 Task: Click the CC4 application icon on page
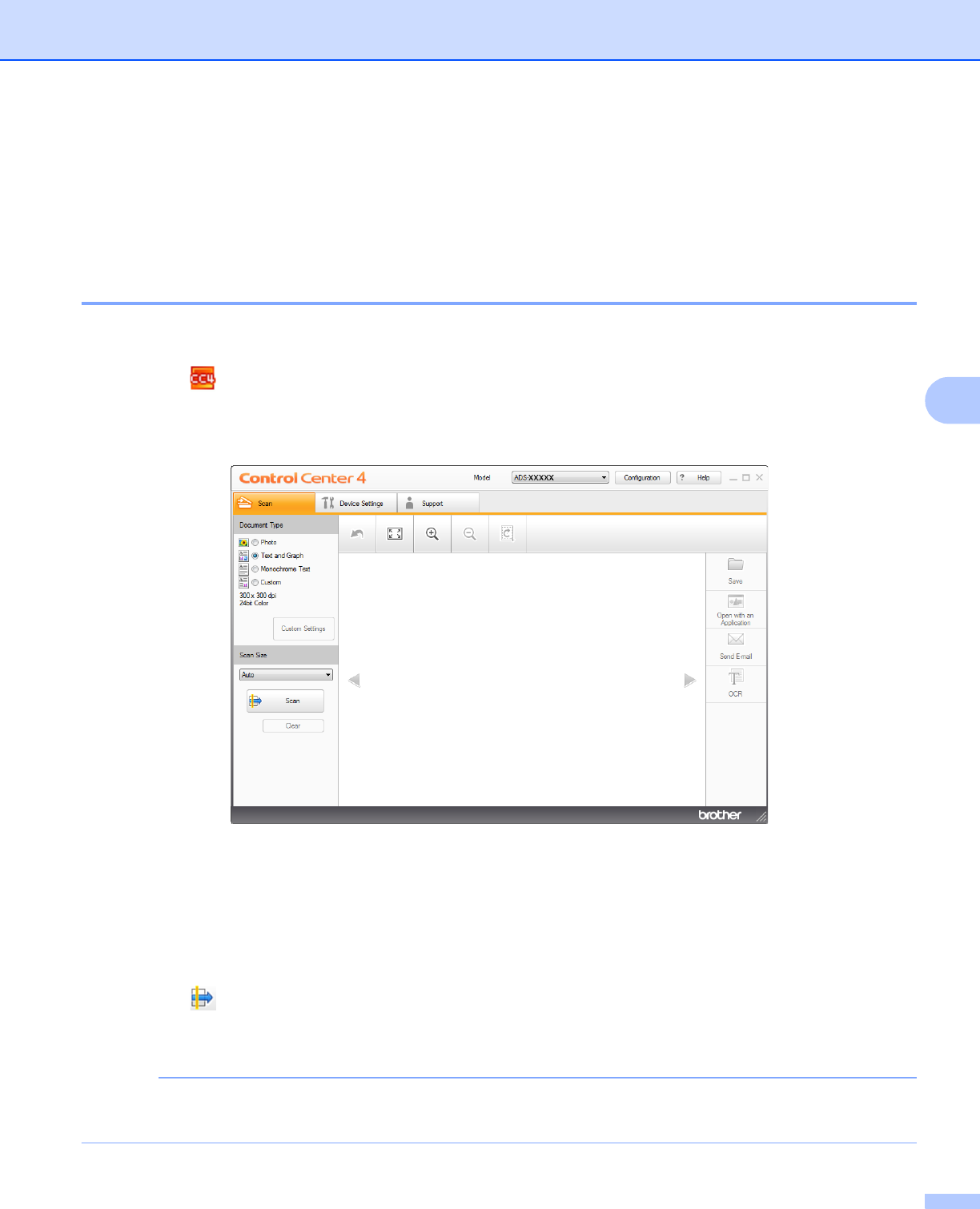[203, 378]
